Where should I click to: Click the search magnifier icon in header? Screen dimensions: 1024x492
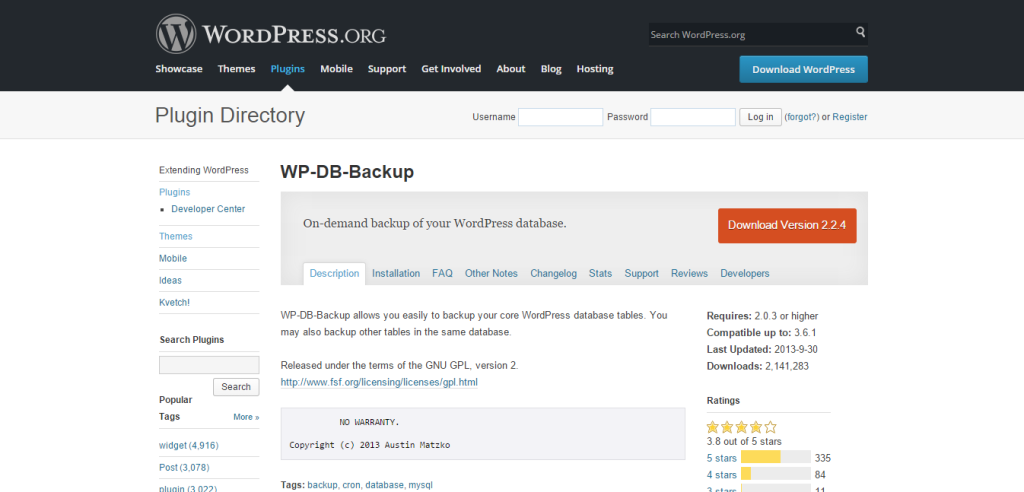click(x=861, y=32)
